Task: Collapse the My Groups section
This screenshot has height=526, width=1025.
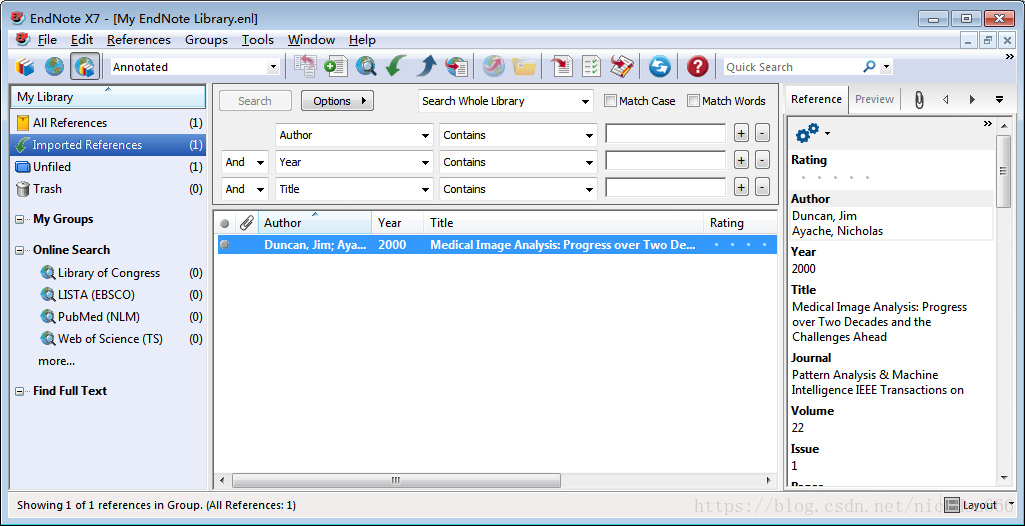Action: click(x=20, y=220)
